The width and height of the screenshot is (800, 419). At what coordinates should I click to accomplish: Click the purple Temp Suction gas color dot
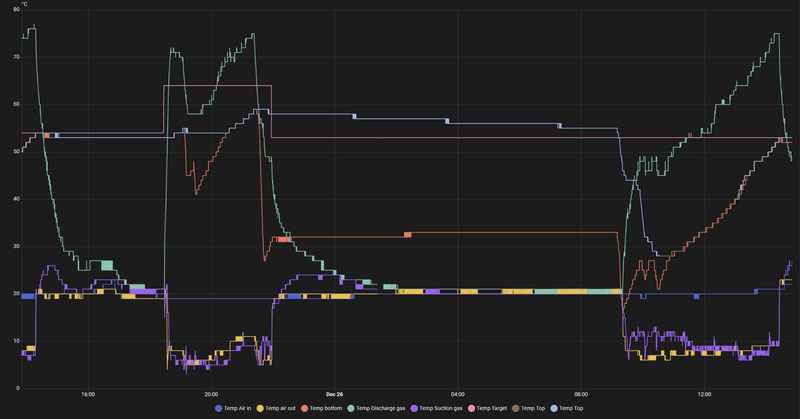(x=414, y=408)
